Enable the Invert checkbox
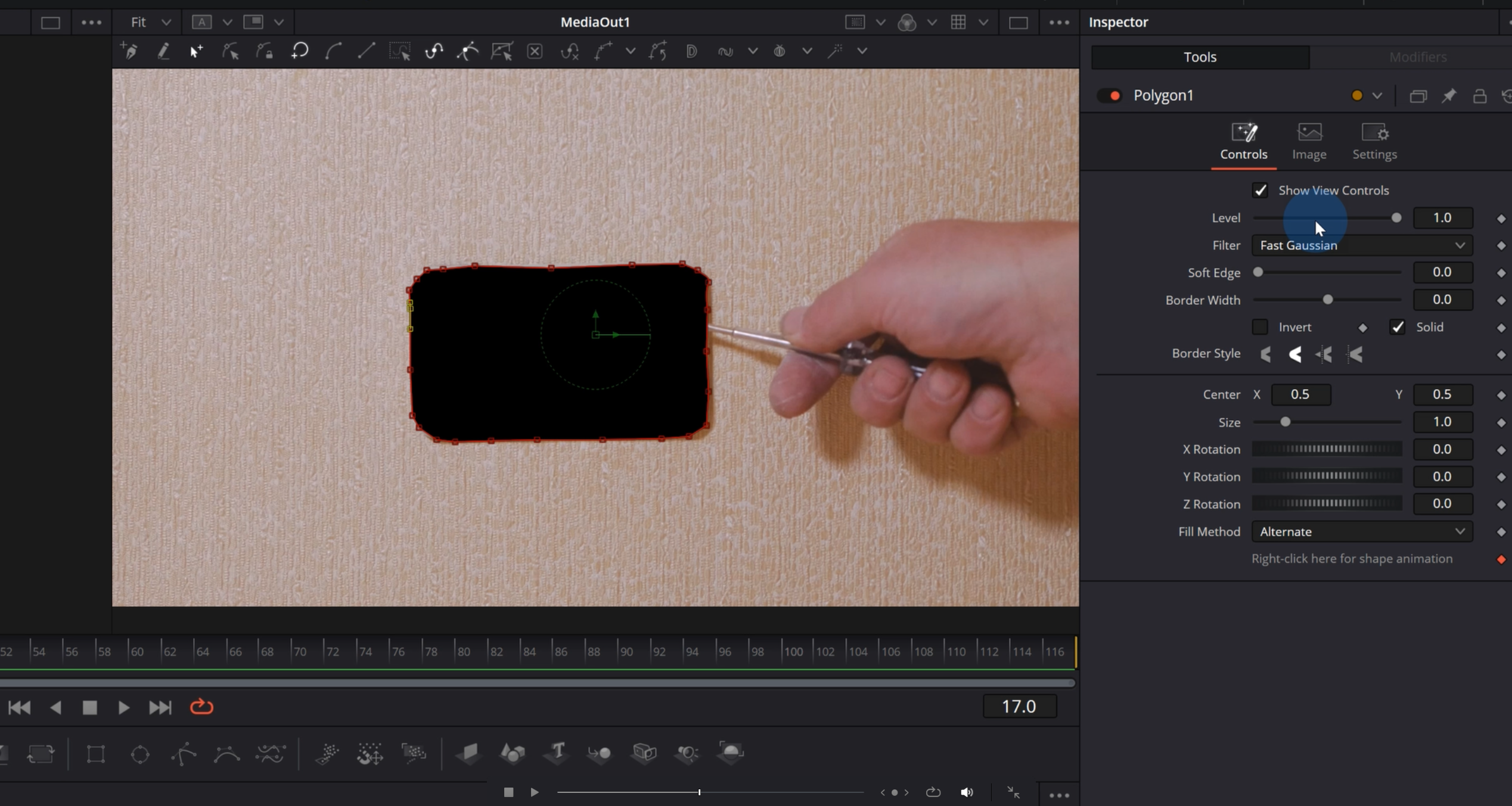This screenshot has height=806, width=1512. 1260,327
